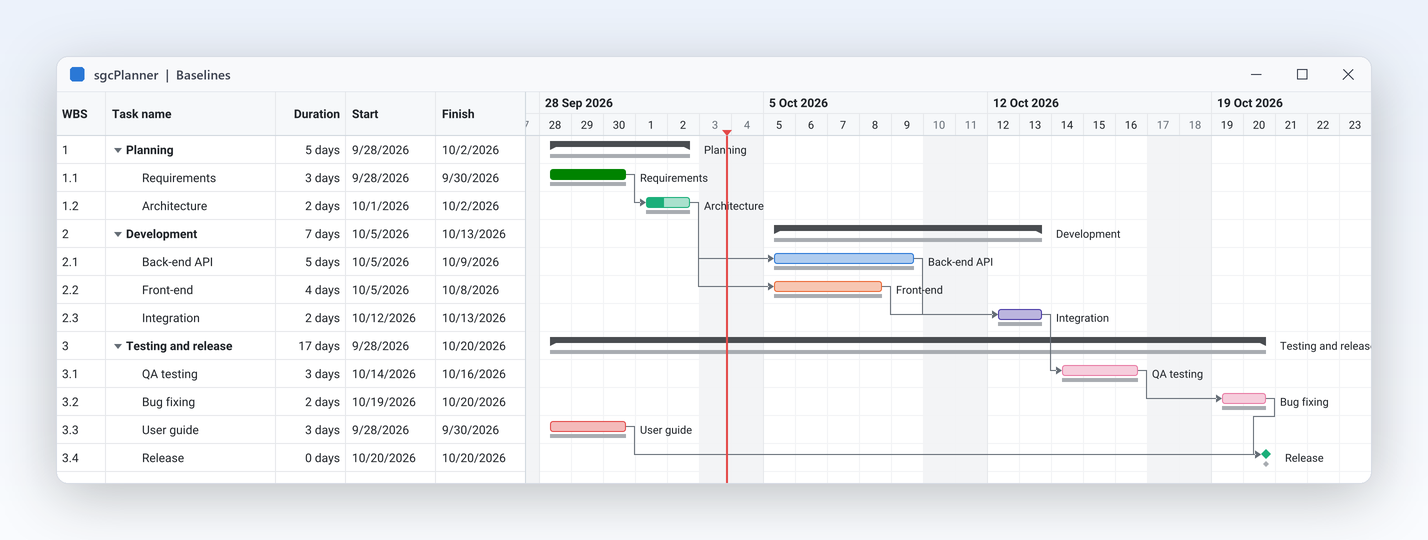Viewport: 1428px width, 540px height.
Task: Click the purple Integration Gantt bar
Action: (1020, 315)
